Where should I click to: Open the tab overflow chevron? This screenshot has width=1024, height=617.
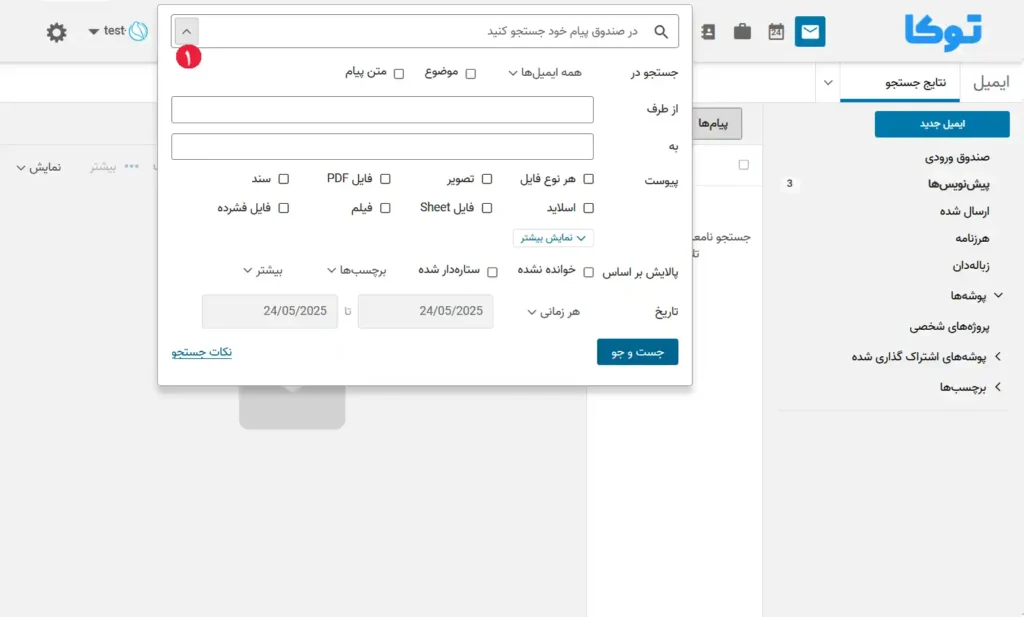coord(828,83)
